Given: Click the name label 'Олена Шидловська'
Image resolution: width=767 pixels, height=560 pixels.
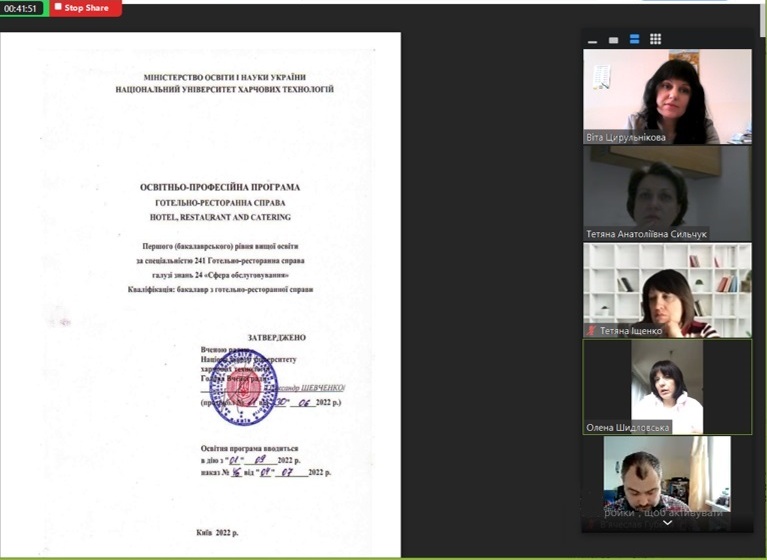Looking at the screenshot, I should 628,428.
